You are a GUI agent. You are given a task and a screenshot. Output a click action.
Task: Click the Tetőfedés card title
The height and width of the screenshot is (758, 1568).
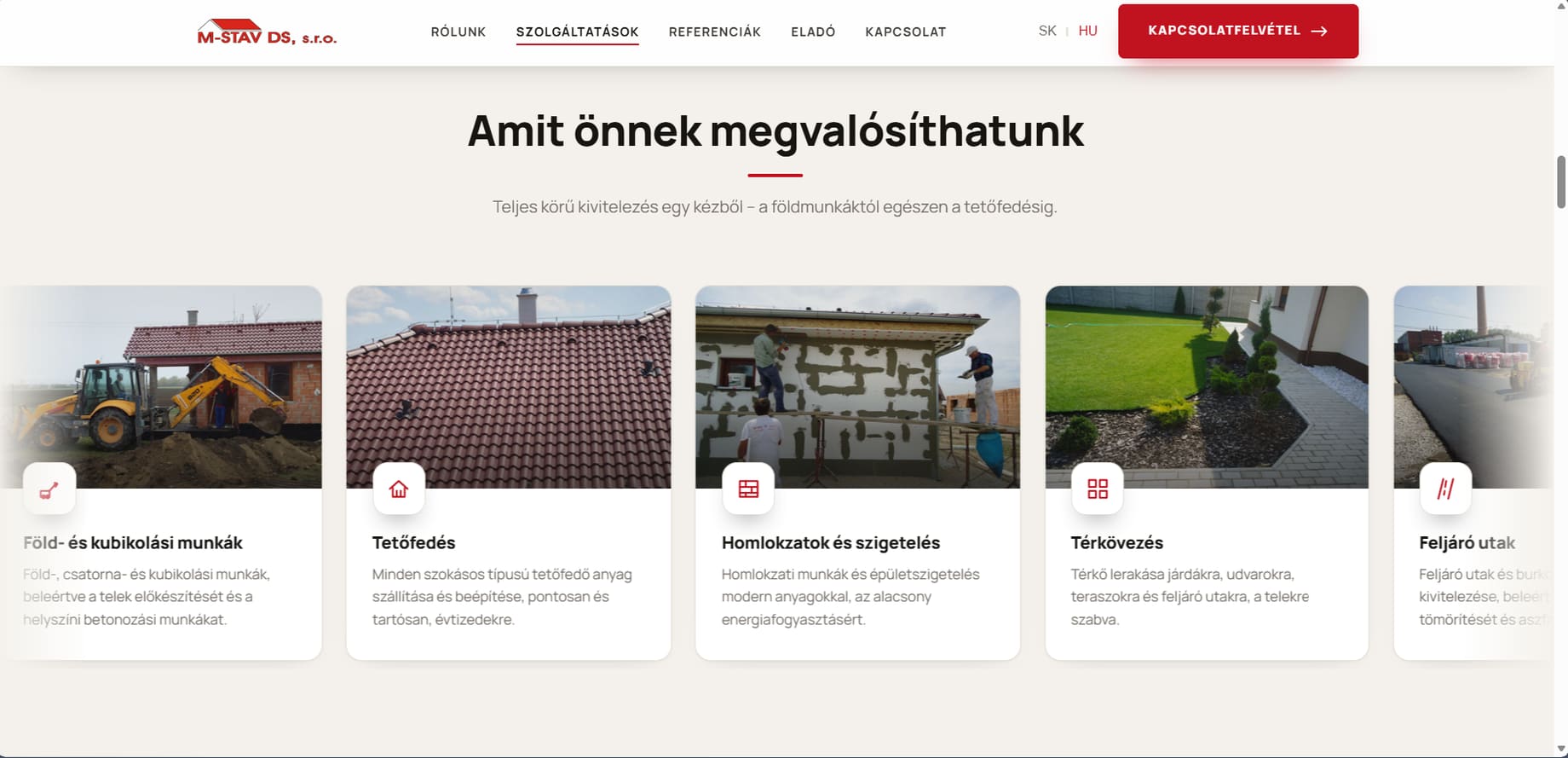point(414,542)
